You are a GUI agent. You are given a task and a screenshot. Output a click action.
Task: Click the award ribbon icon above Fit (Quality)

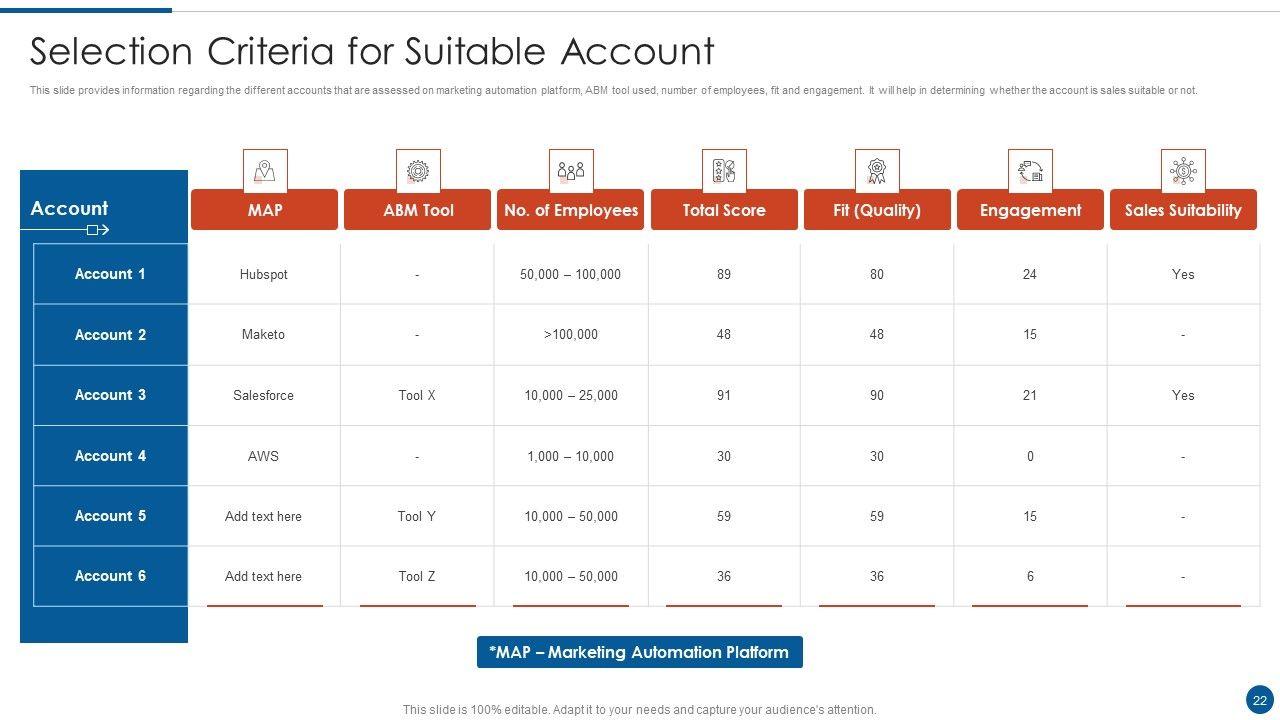coord(877,171)
